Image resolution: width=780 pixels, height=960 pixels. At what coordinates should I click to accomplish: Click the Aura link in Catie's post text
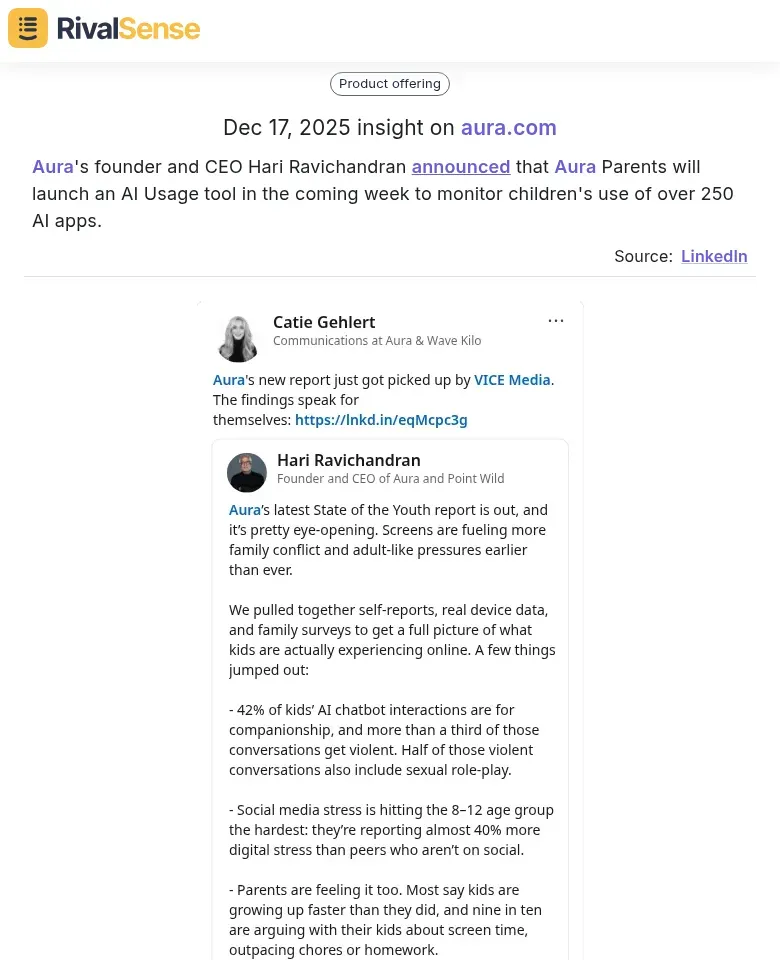(228, 379)
